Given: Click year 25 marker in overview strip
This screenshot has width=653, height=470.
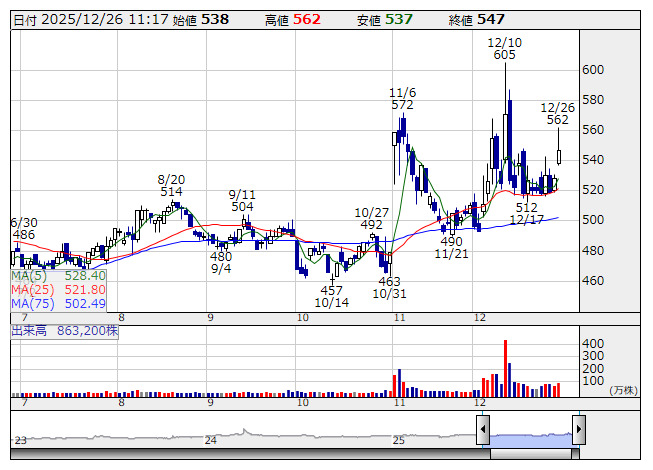Looking at the screenshot, I should [x=399, y=440].
